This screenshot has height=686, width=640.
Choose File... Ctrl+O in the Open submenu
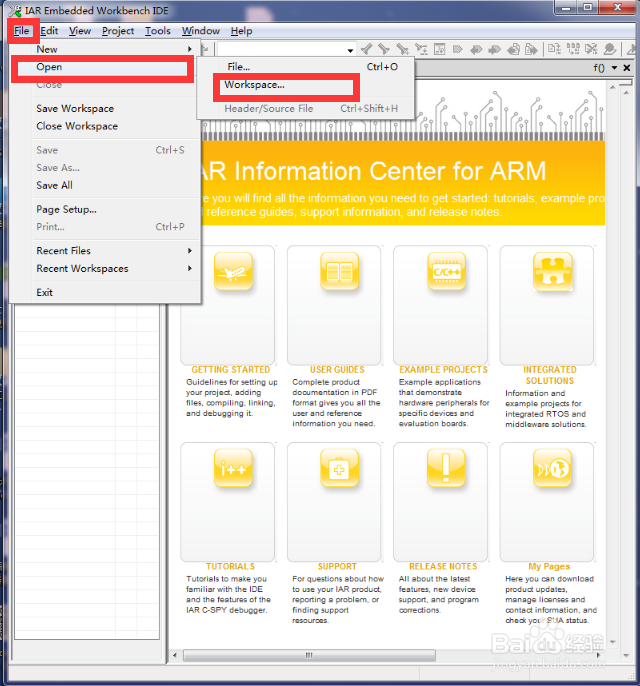click(305, 67)
